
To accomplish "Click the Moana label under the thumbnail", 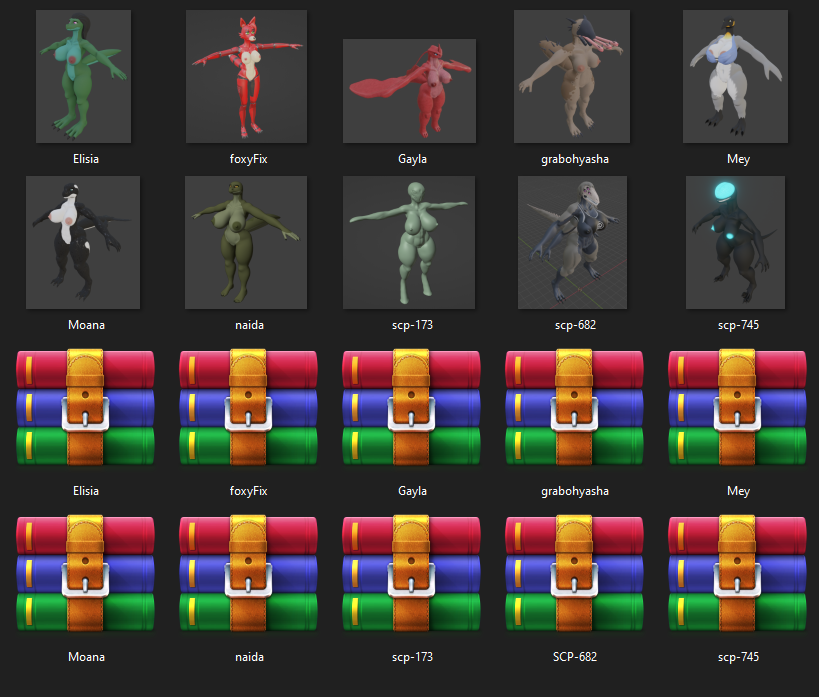I will click(x=86, y=325).
